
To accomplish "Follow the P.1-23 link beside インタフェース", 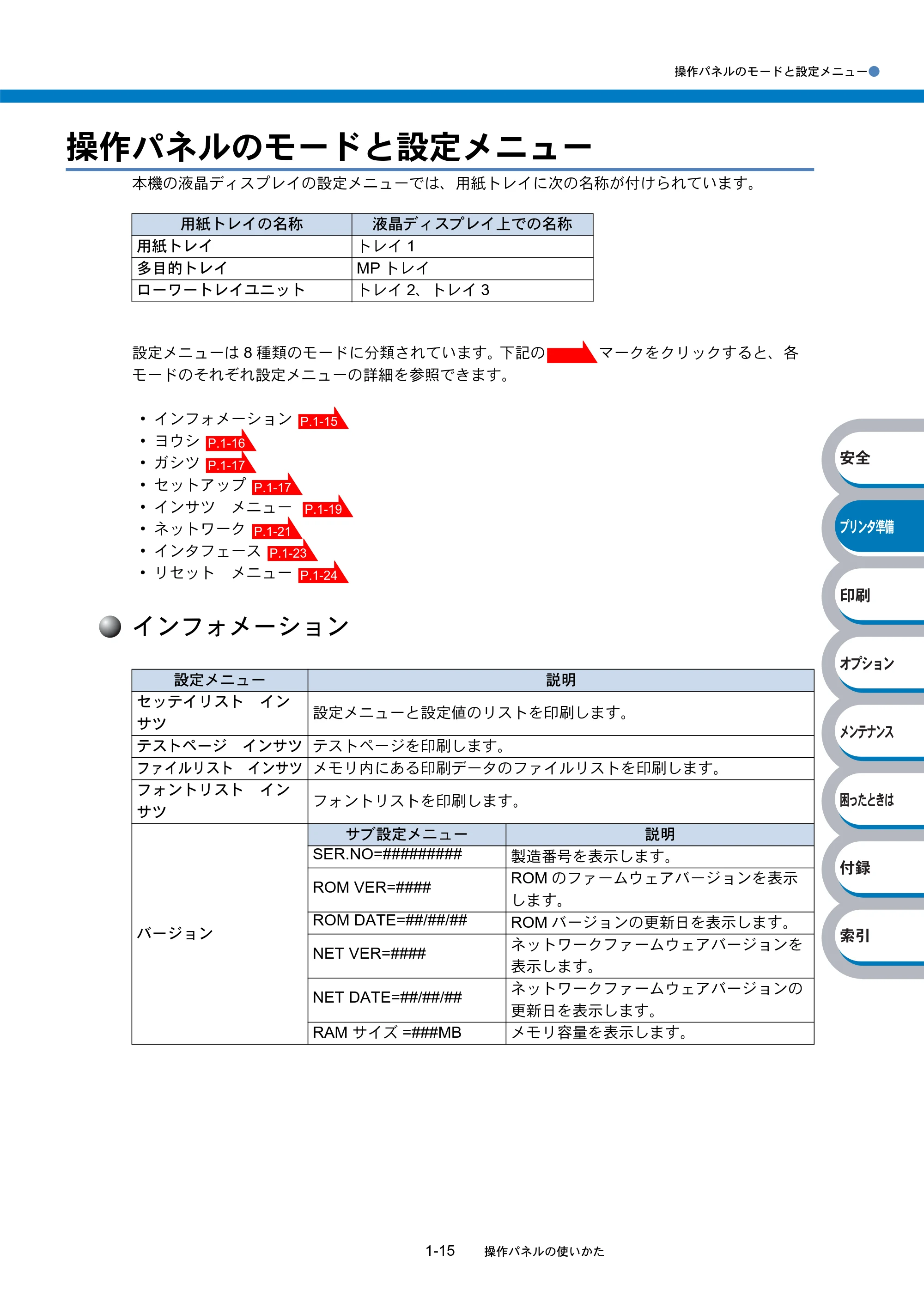I will tap(291, 553).
